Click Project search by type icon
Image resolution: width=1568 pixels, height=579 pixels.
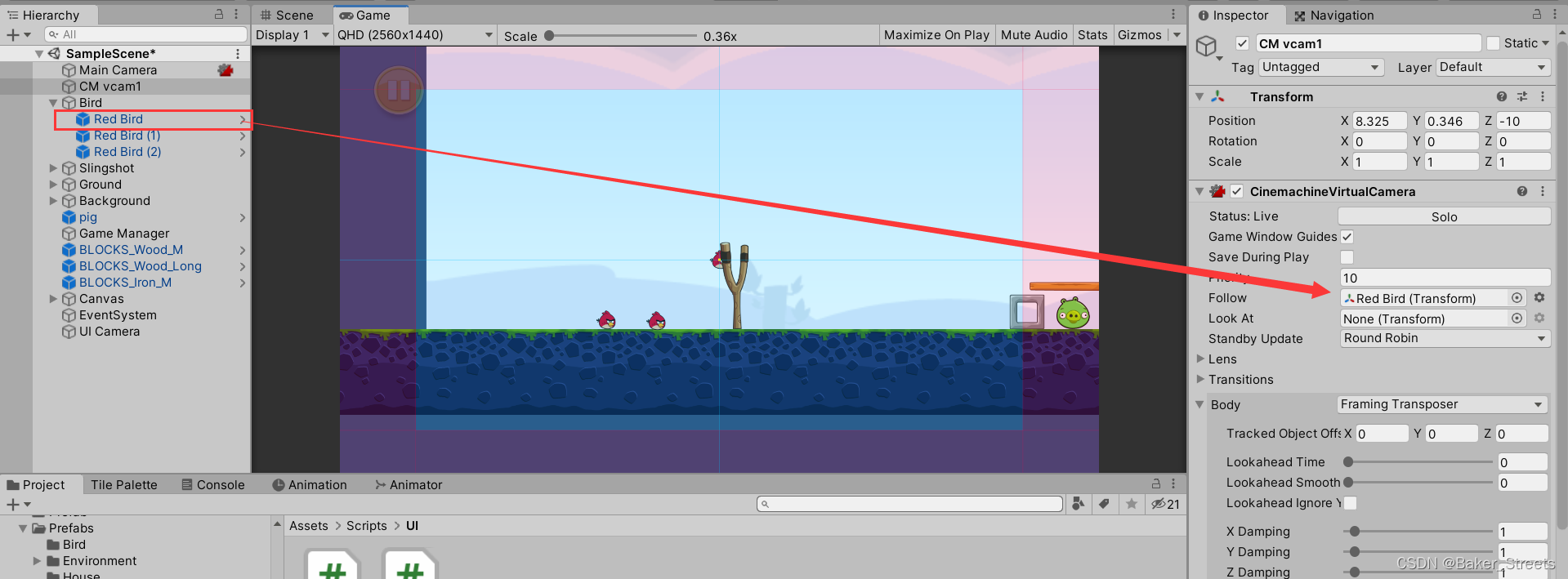[1079, 504]
